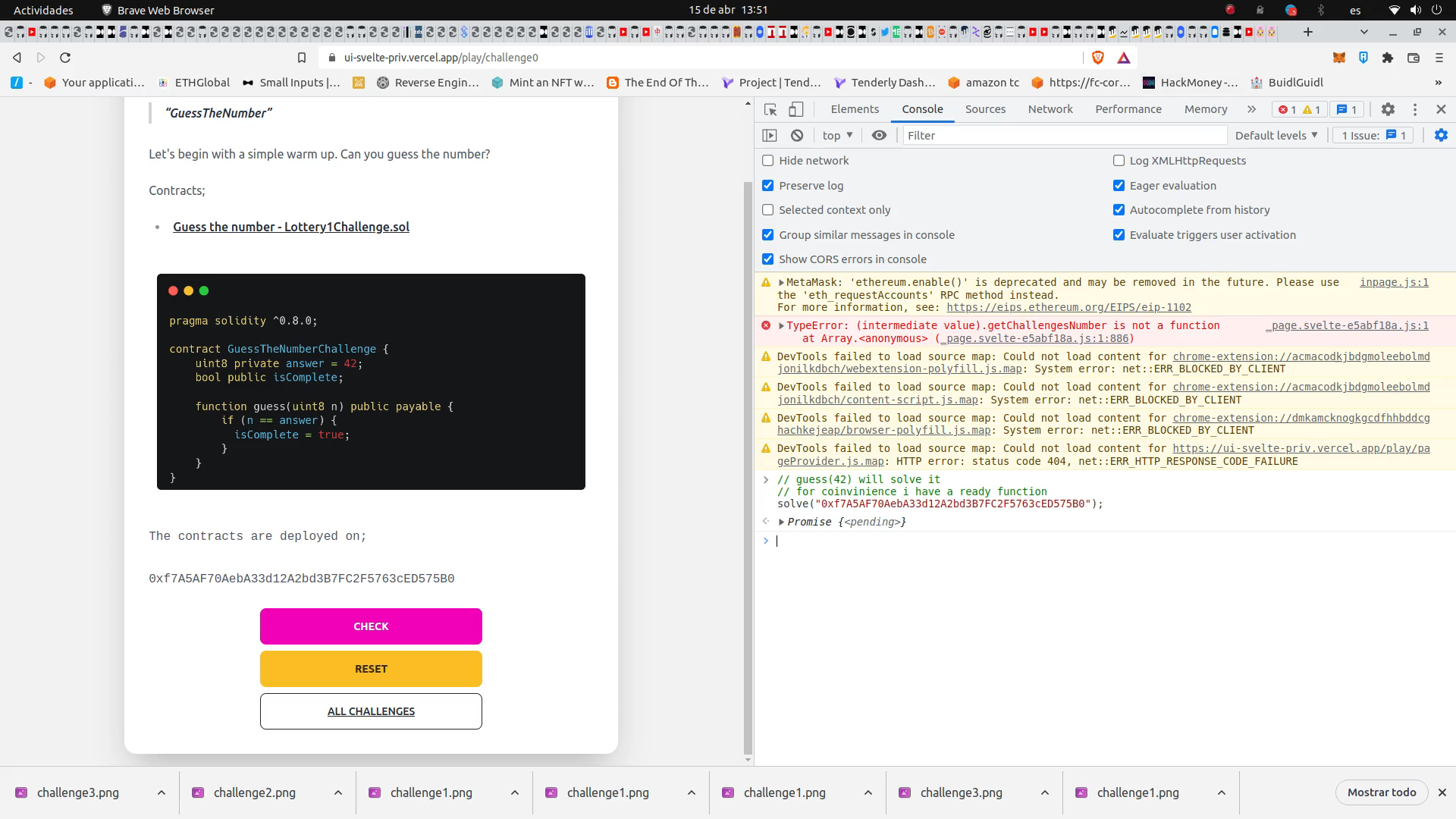Click the address bar URL
The height and width of the screenshot is (819, 1456).
(x=441, y=58)
